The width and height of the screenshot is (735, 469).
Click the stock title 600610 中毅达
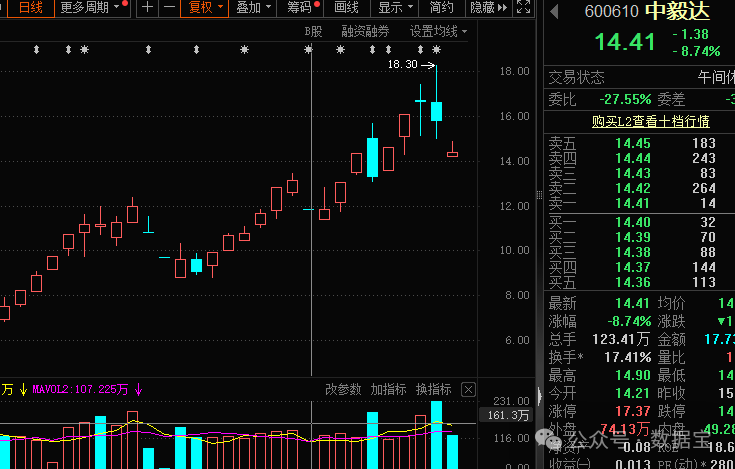click(647, 12)
